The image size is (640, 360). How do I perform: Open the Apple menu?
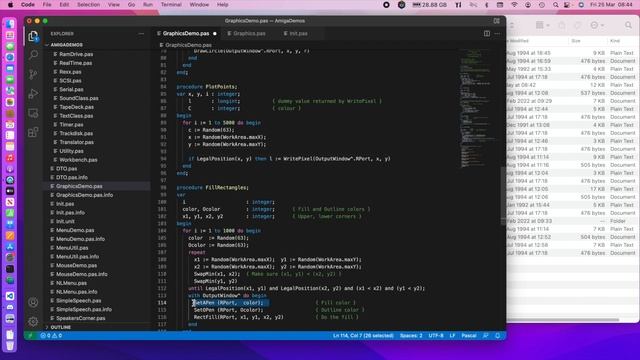point(10,5)
